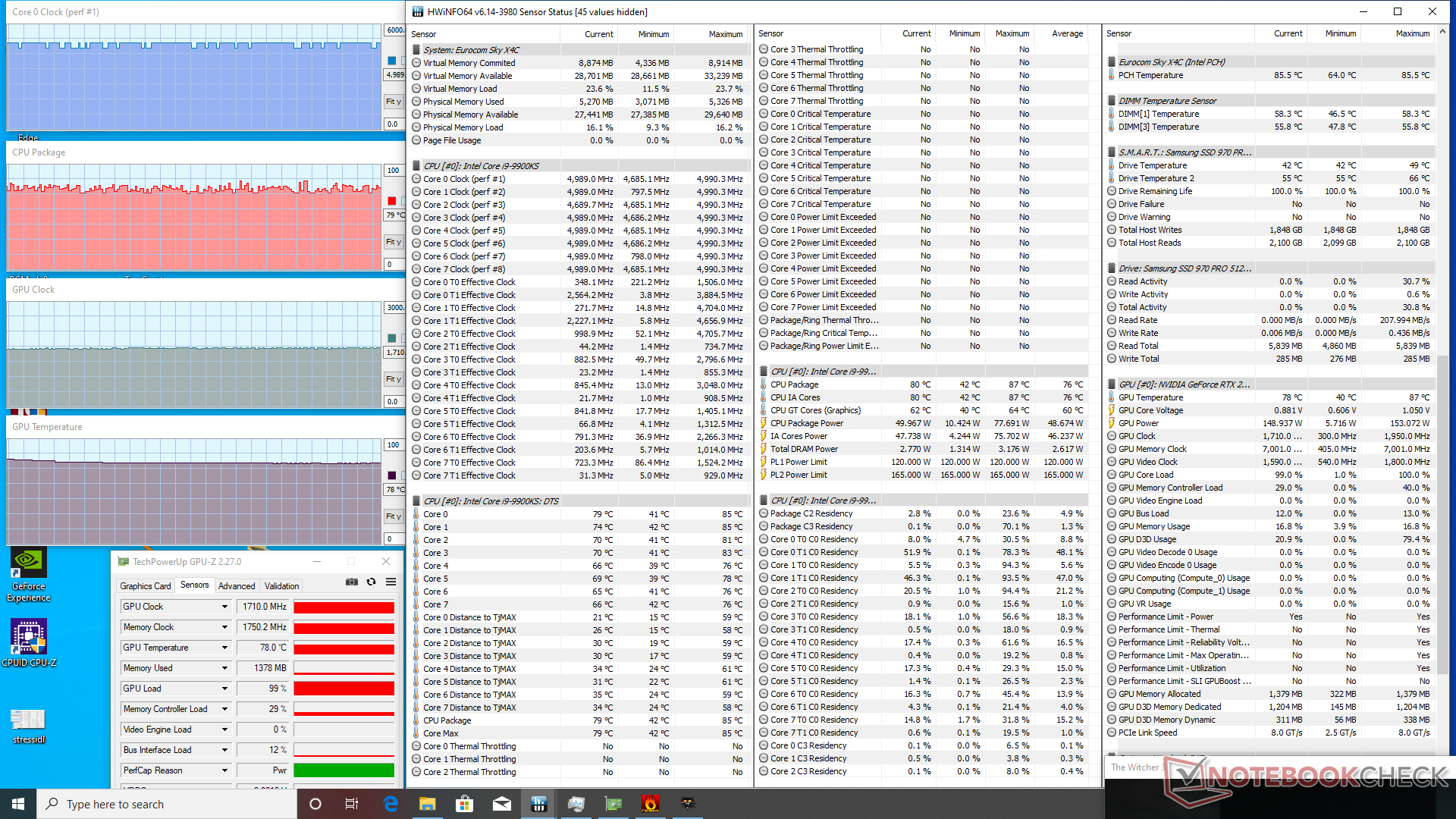
Task: Open the GPU Temperature dropdown in GPU-Z
Action: tap(224, 648)
